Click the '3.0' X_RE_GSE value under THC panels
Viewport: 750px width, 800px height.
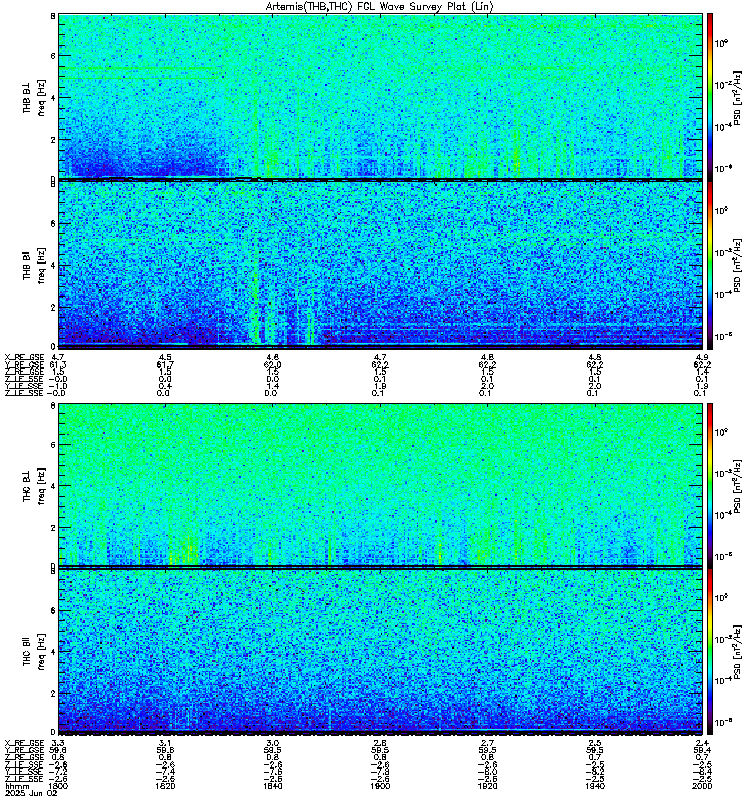tap(273, 743)
